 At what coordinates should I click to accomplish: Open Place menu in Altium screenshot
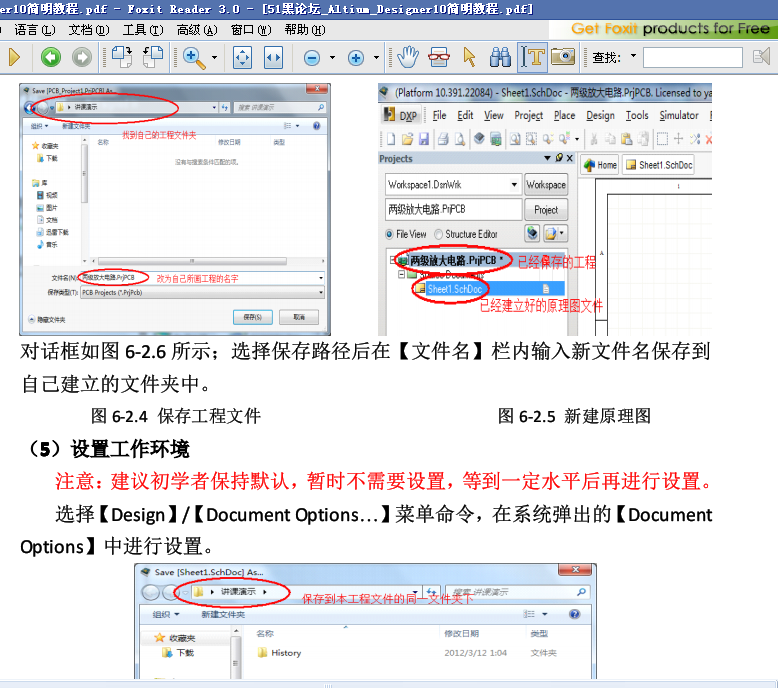[564, 115]
